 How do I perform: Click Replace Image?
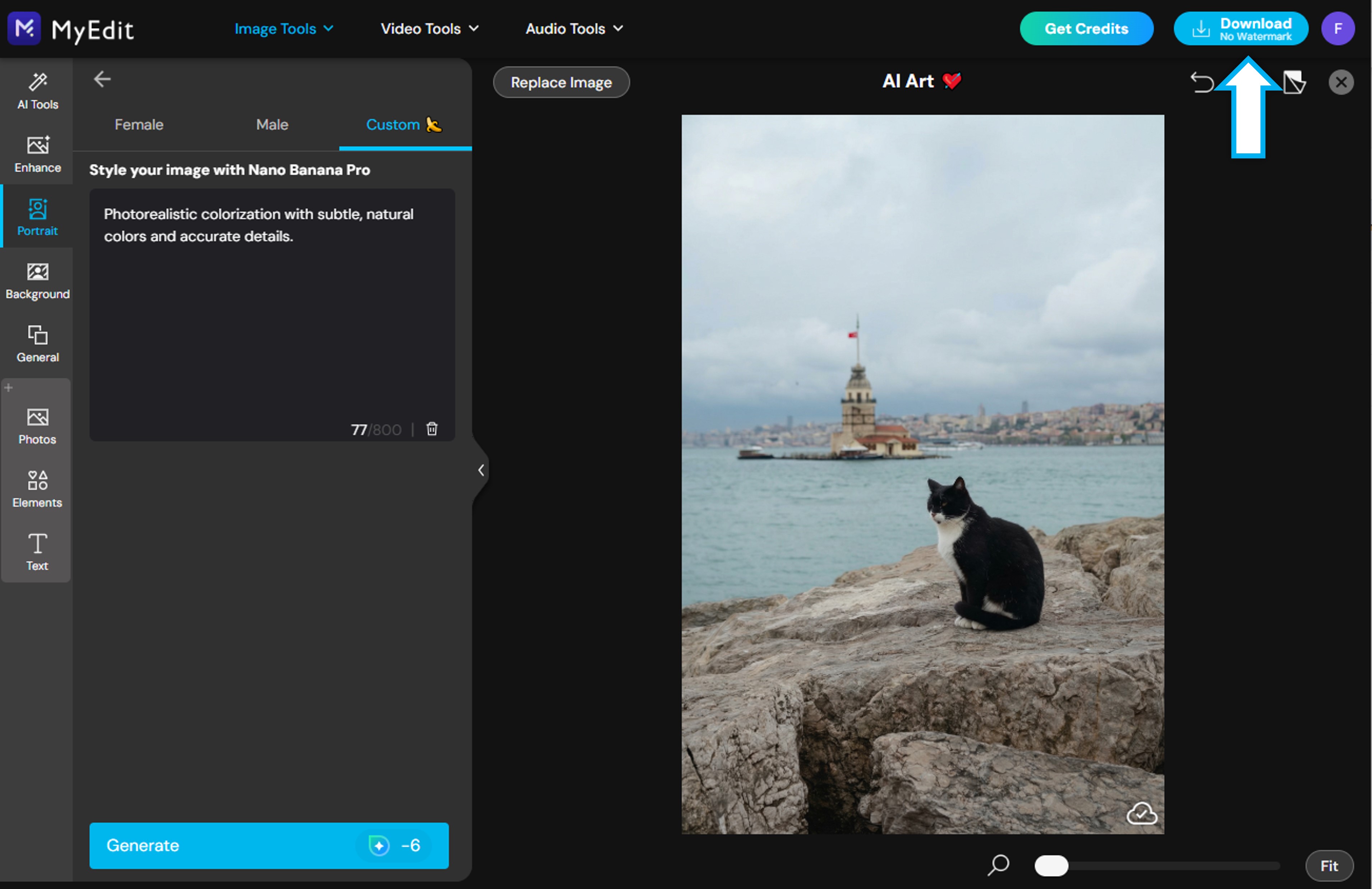(561, 82)
